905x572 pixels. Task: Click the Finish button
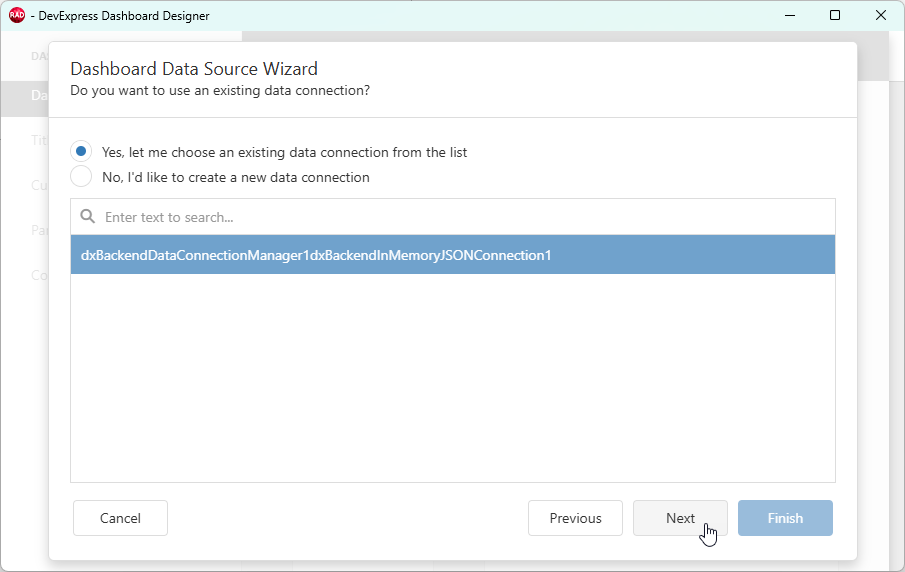(x=785, y=518)
